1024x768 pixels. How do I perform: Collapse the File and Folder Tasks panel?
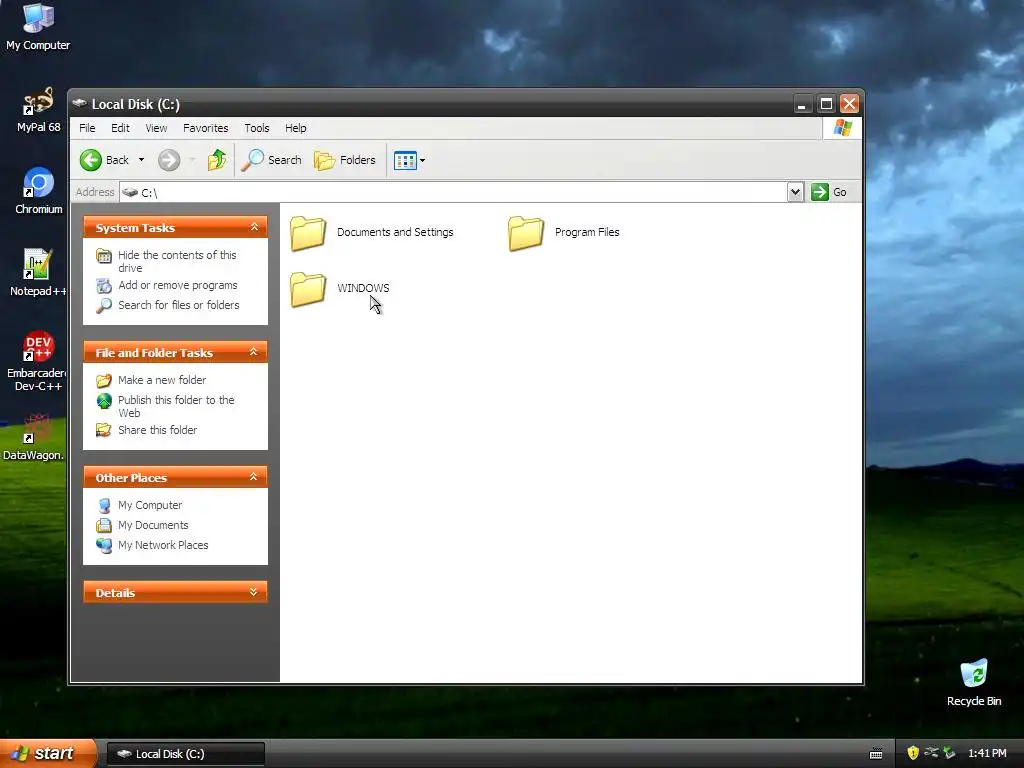(x=254, y=353)
